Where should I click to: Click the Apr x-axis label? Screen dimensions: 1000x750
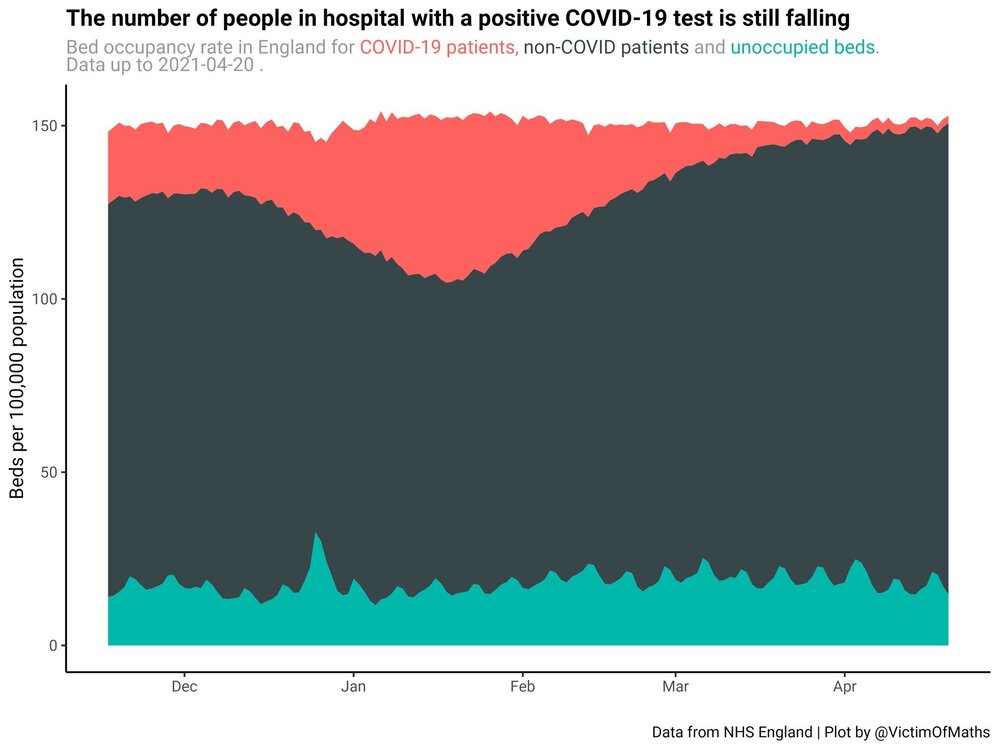click(845, 687)
